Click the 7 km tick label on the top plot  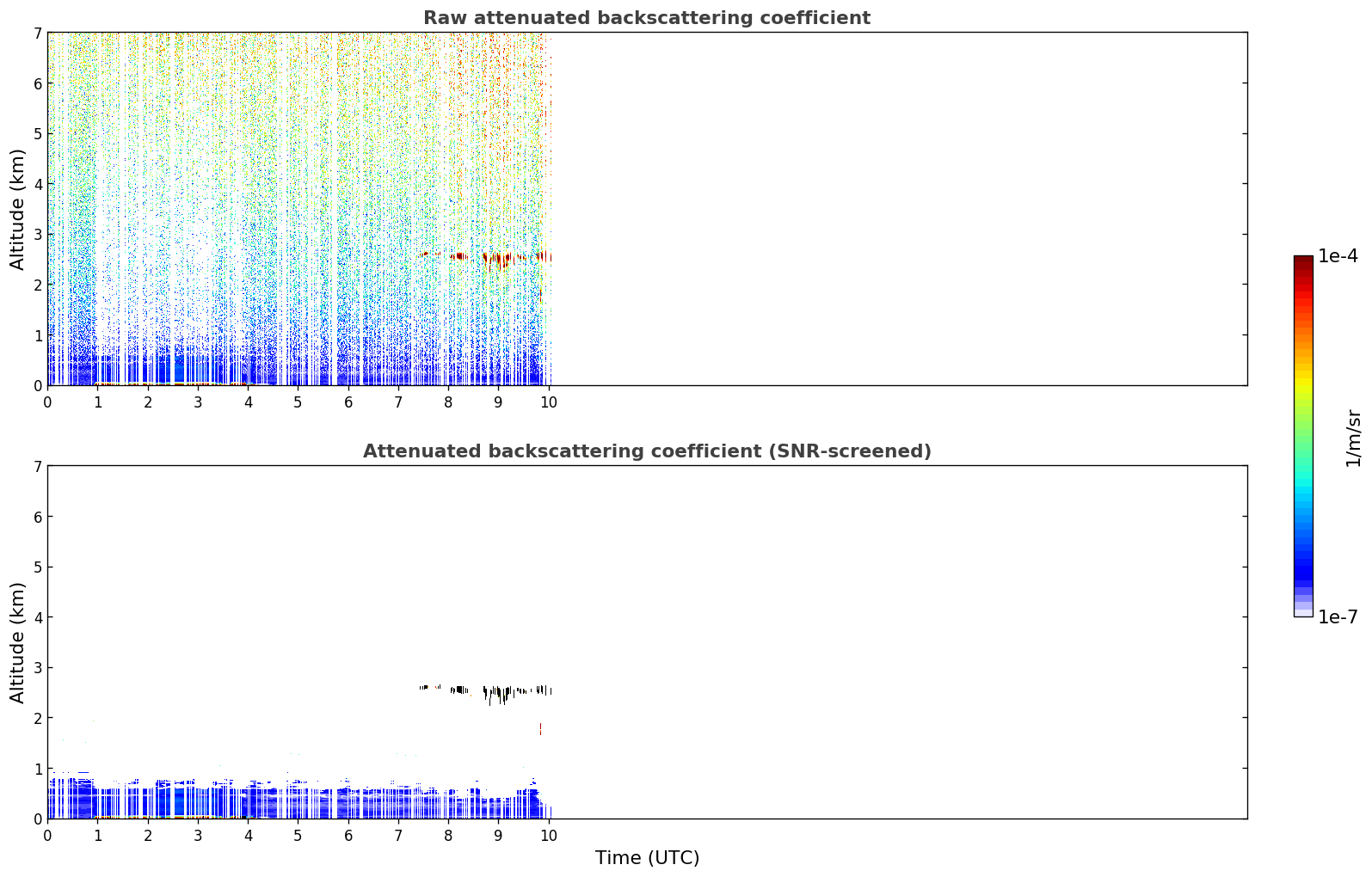(x=38, y=33)
